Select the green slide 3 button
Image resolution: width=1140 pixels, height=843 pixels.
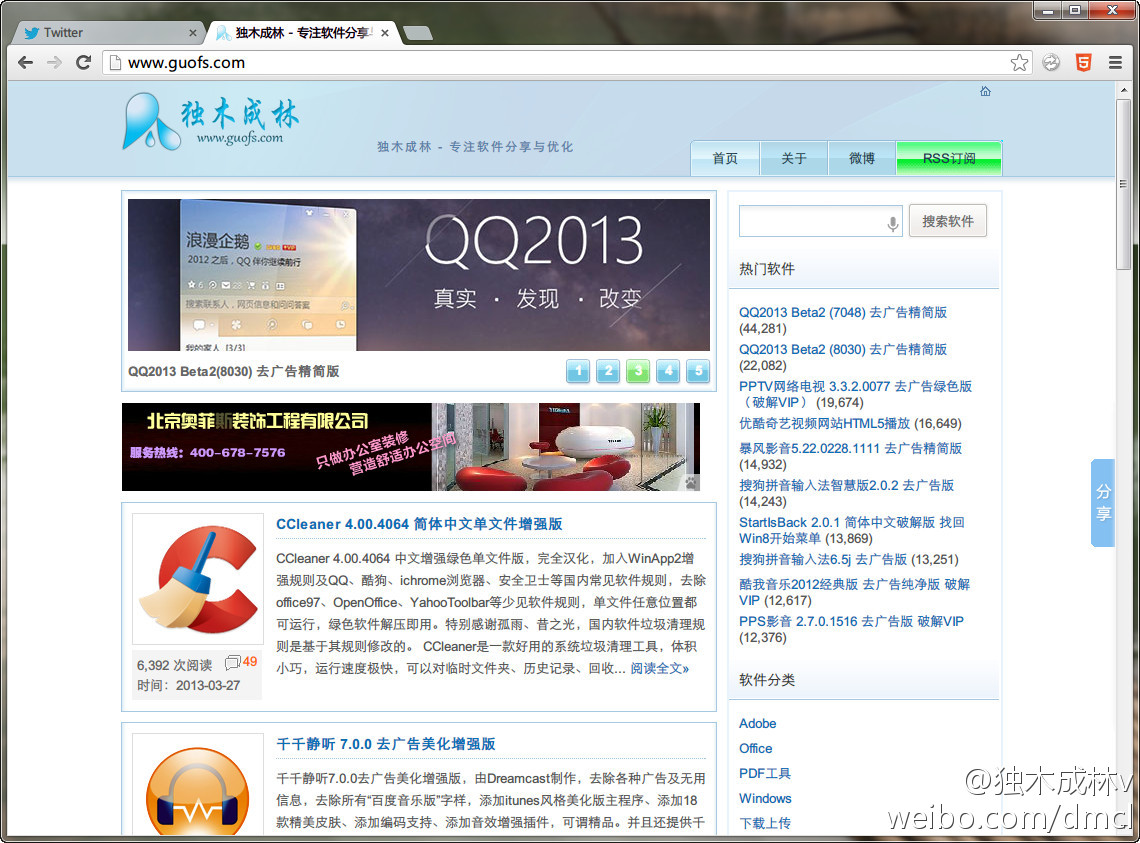pyautogui.click(x=638, y=371)
